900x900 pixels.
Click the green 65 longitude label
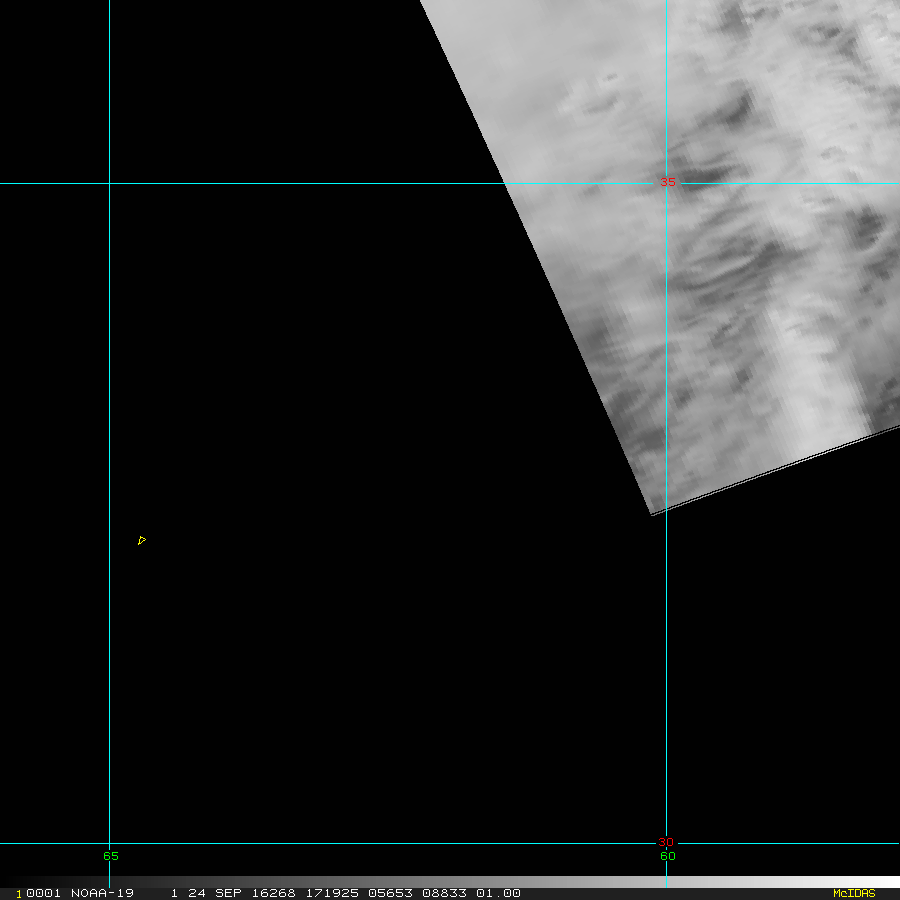[111, 856]
